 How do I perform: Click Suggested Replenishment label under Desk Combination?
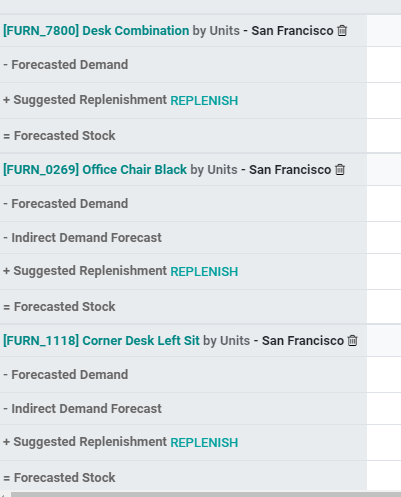(x=85, y=100)
